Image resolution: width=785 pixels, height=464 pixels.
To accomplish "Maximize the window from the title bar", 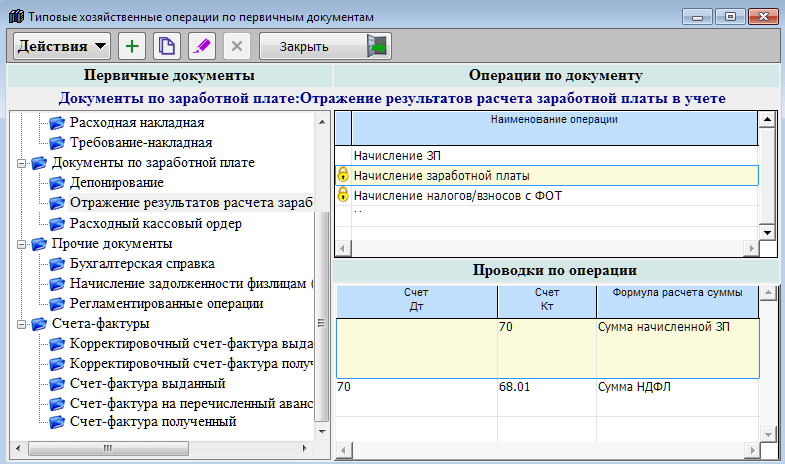I will coord(730,17).
